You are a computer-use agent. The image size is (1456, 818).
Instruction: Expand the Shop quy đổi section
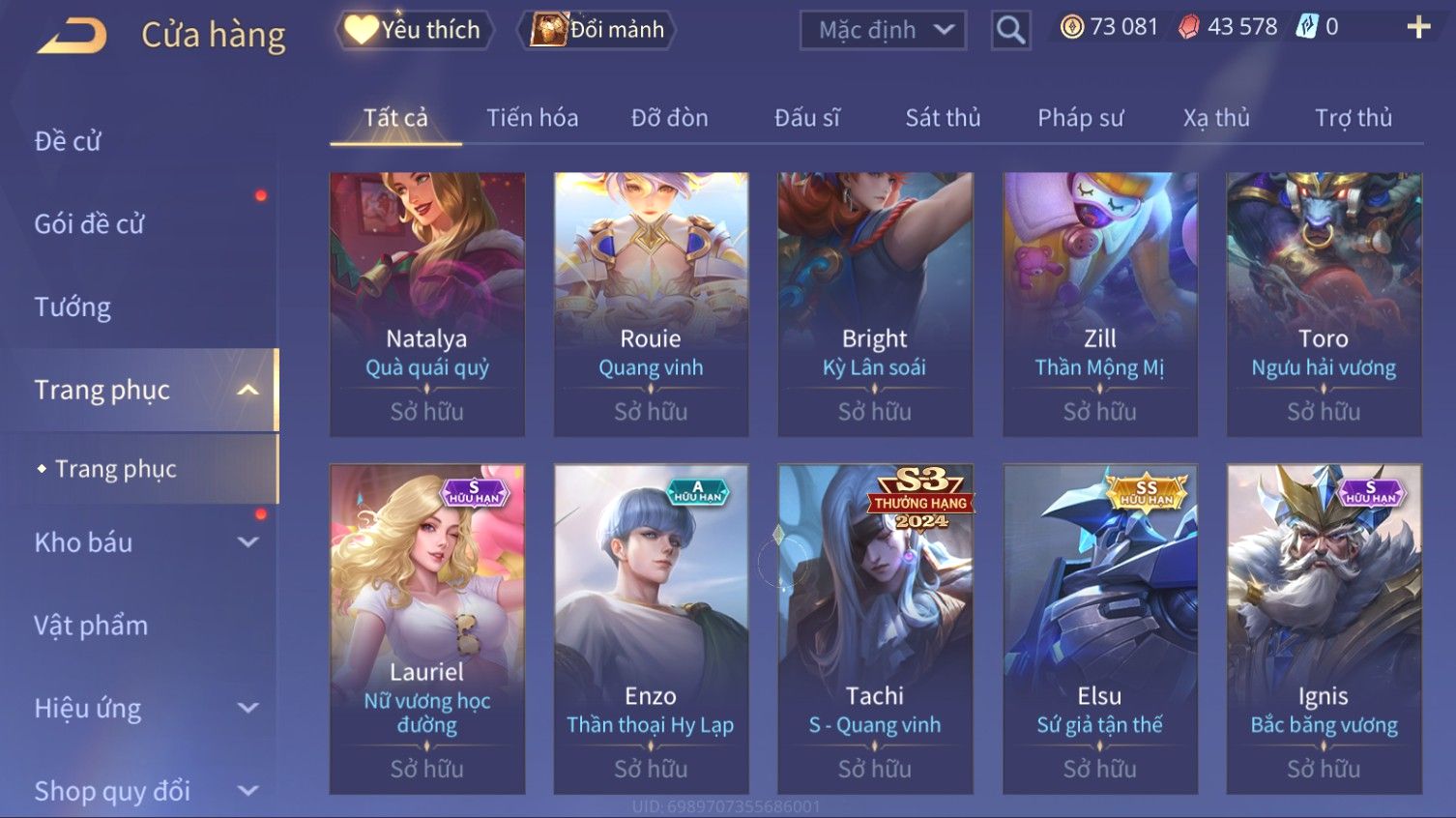pos(248,791)
